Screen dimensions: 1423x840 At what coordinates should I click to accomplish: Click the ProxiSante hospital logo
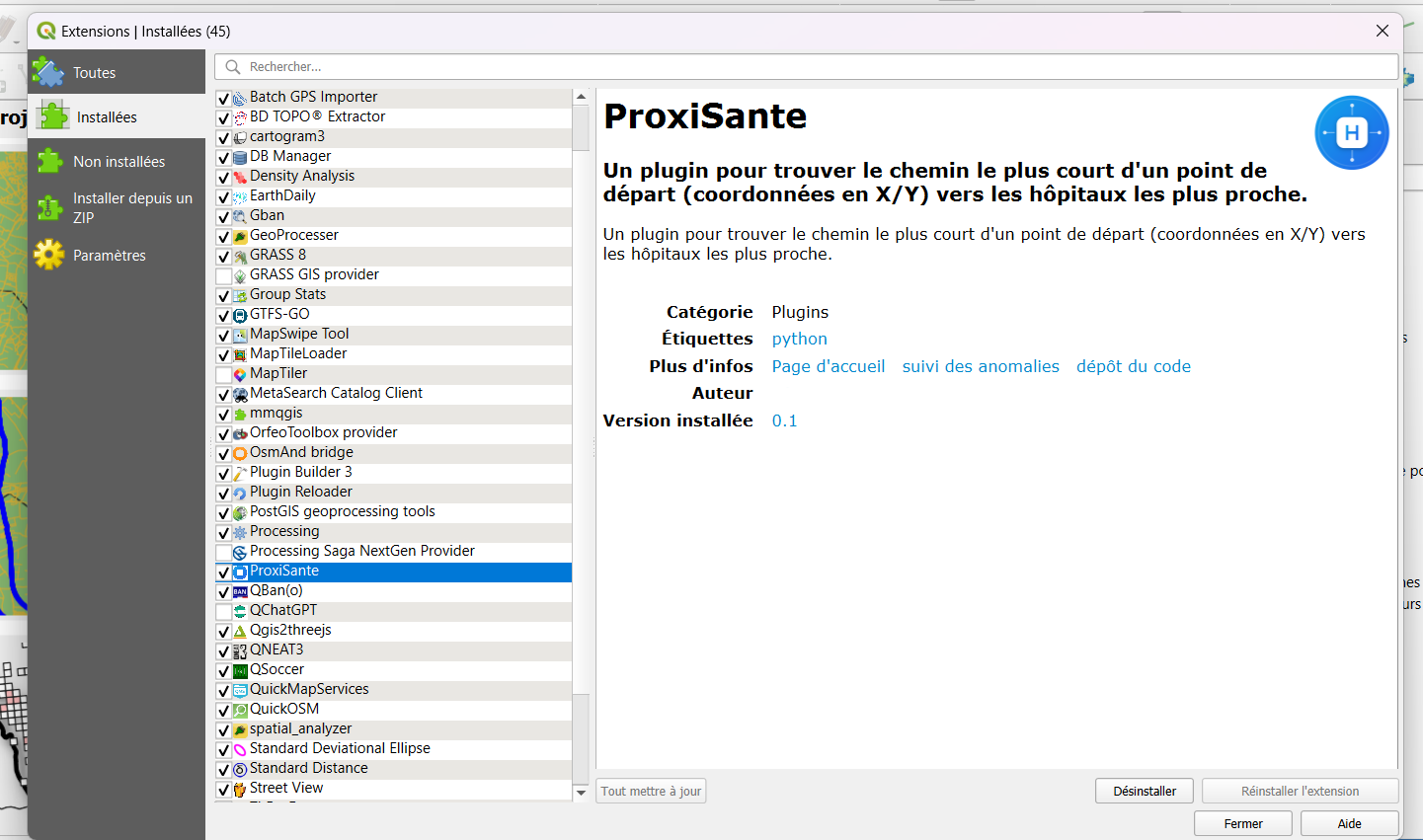point(1351,132)
